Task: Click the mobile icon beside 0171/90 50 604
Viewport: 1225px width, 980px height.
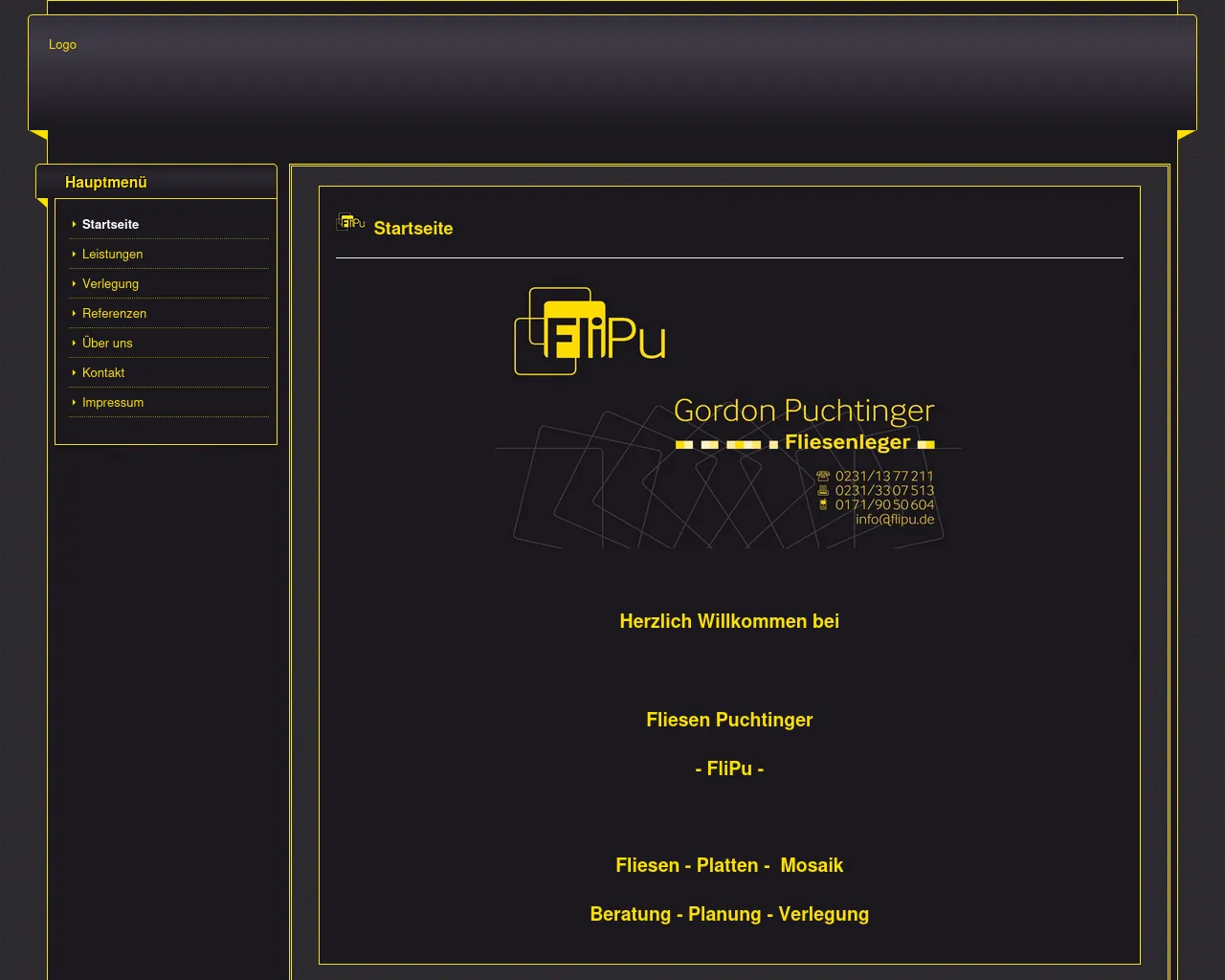Action: coord(822,504)
